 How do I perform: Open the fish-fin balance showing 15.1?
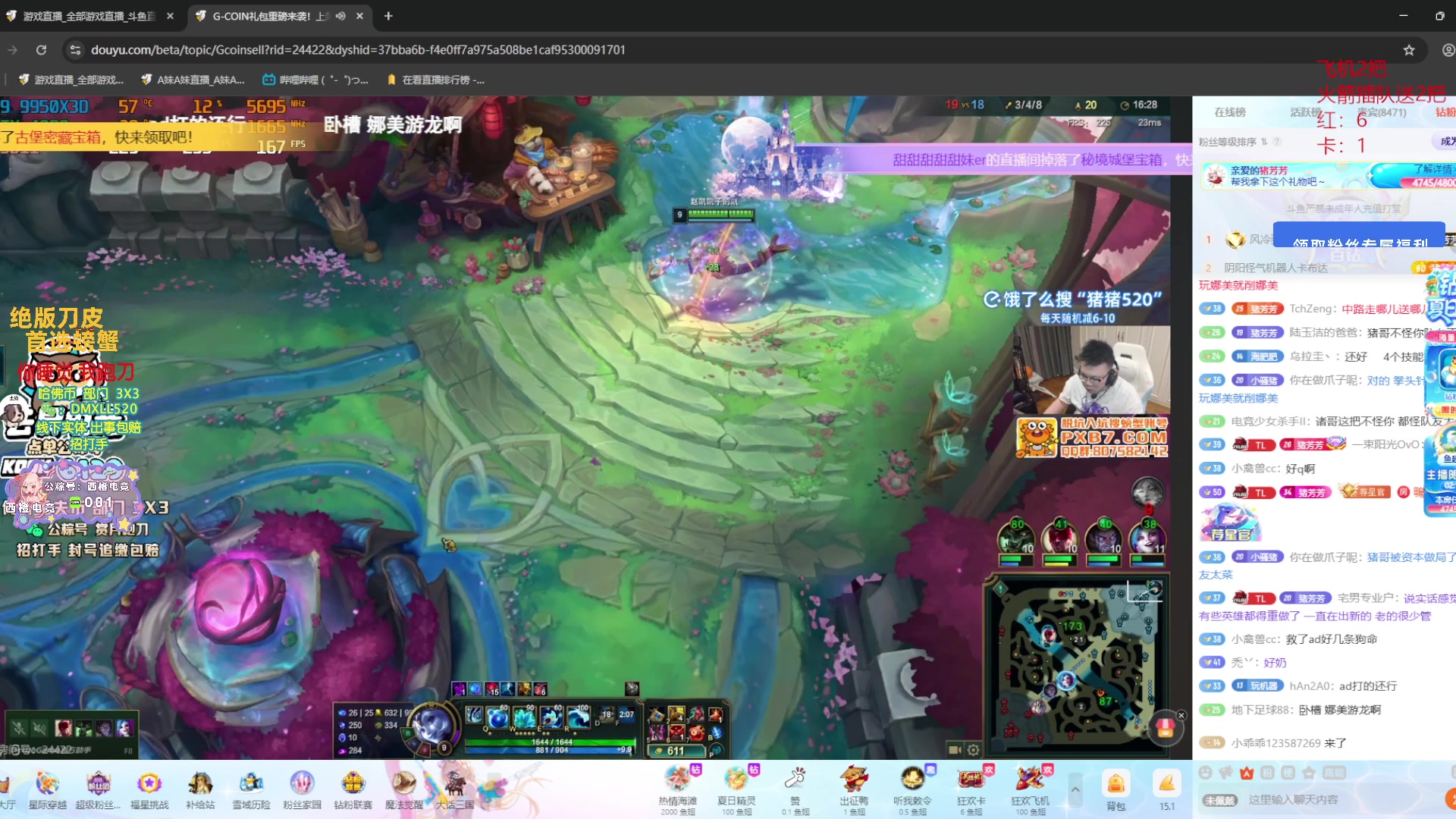pyautogui.click(x=1167, y=790)
